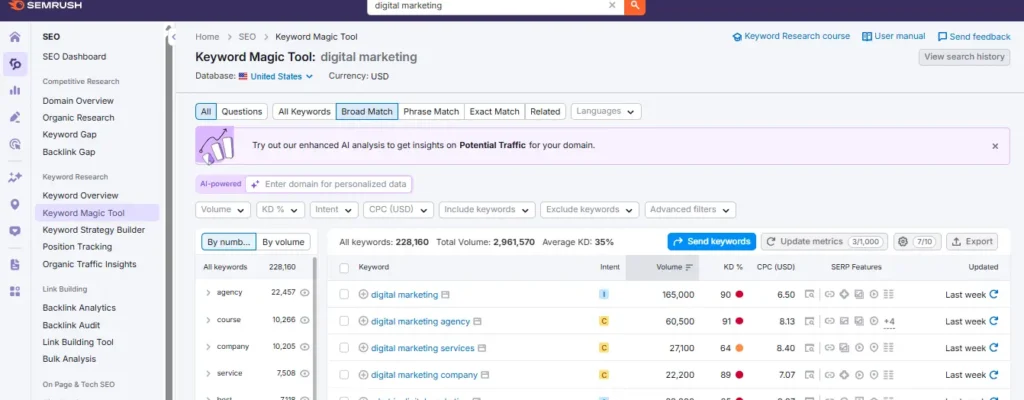The width and height of the screenshot is (1024, 400).
Task: Open the Volume filter dropdown
Action: (x=223, y=210)
